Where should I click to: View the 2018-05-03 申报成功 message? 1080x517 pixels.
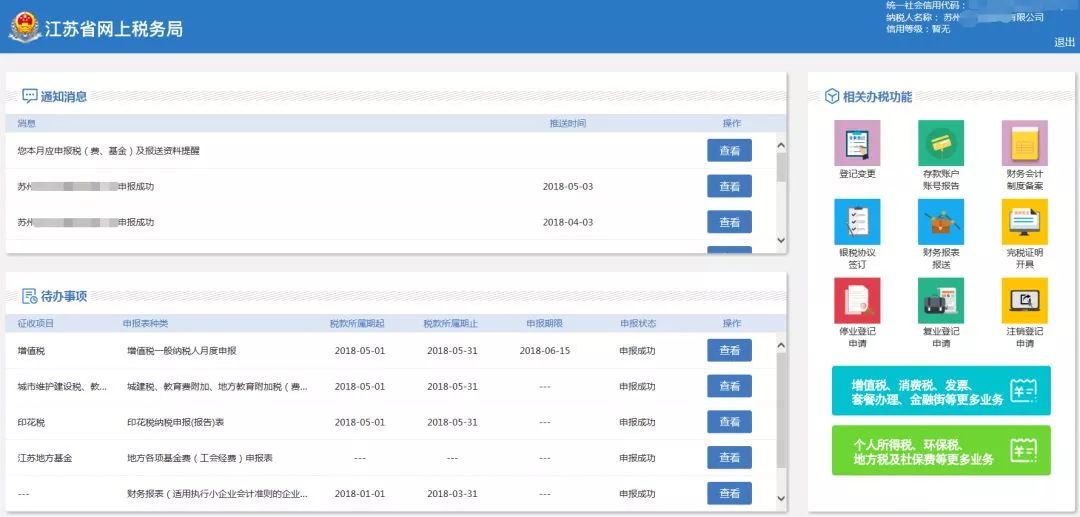coord(729,186)
